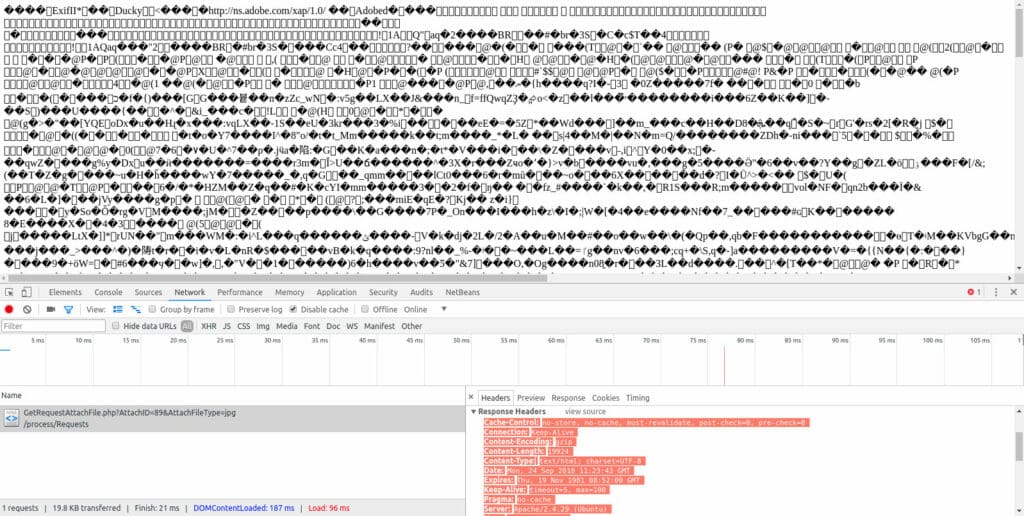Close the DevTools panel
The image size is (1024, 516).
click(1014, 292)
